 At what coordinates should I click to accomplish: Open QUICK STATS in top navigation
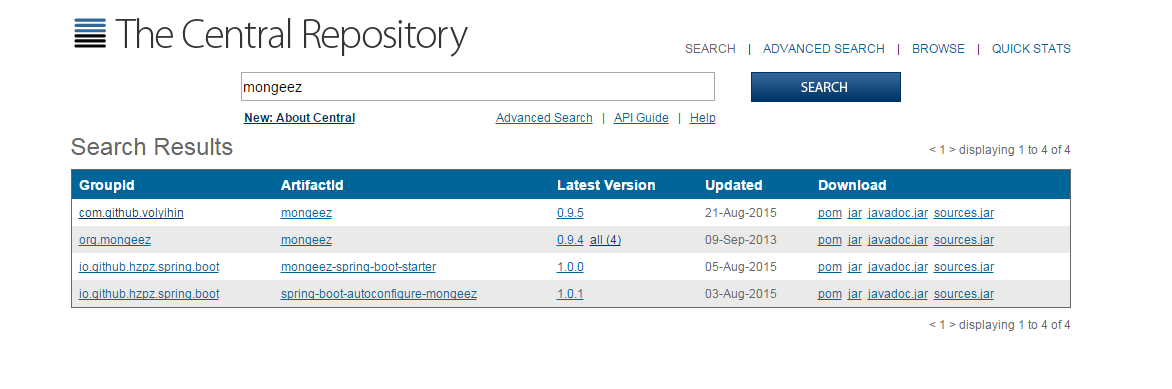(x=1031, y=49)
